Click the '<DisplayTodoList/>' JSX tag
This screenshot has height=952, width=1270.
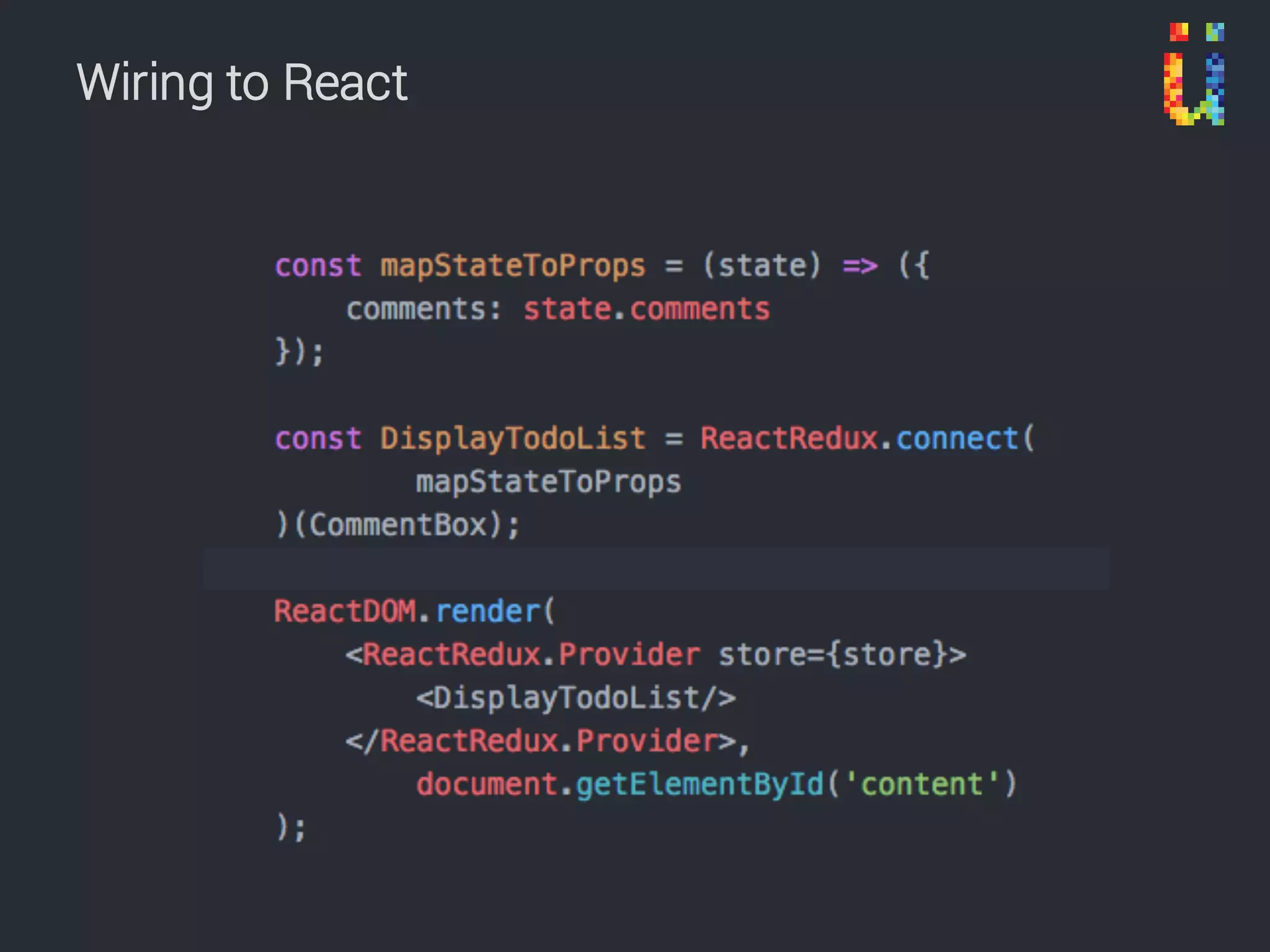coord(575,698)
